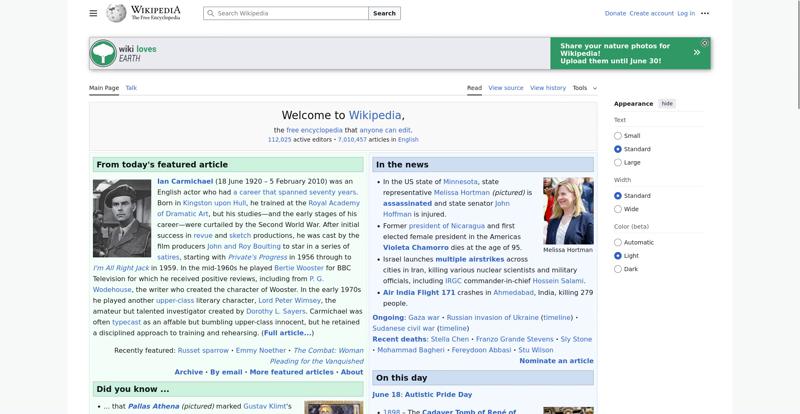
Task: Open Melissa Hortman photo thumbnail
Action: pos(568,211)
